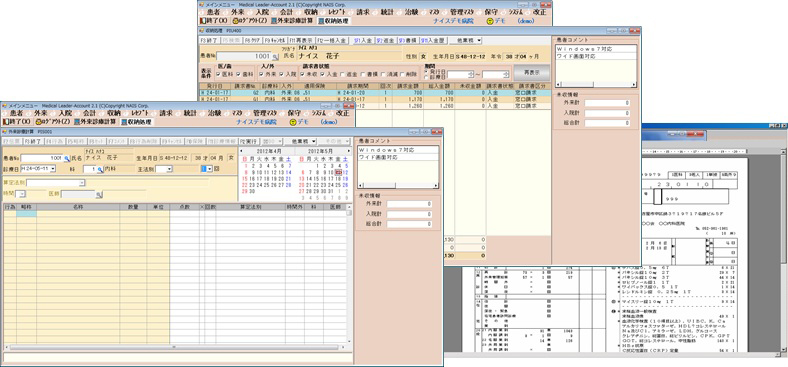
Task: Select the bill row with 請求金額 700
Action: point(374,93)
